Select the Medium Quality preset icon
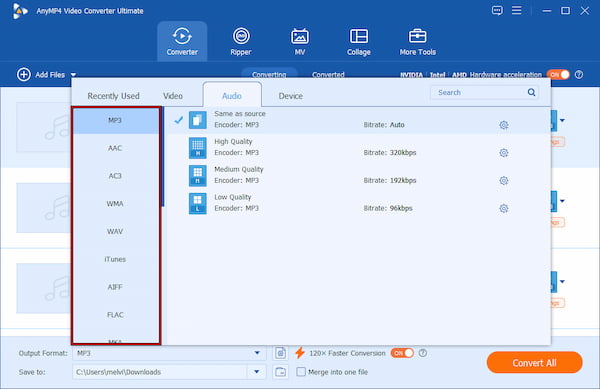The height and width of the screenshot is (389, 600). click(x=197, y=176)
